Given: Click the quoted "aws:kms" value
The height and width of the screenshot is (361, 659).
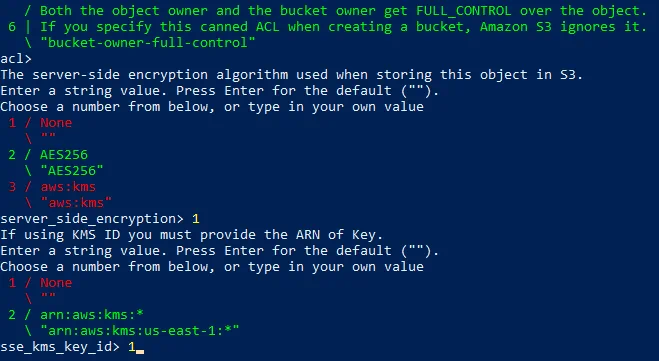Looking at the screenshot, I should click(x=76, y=203).
